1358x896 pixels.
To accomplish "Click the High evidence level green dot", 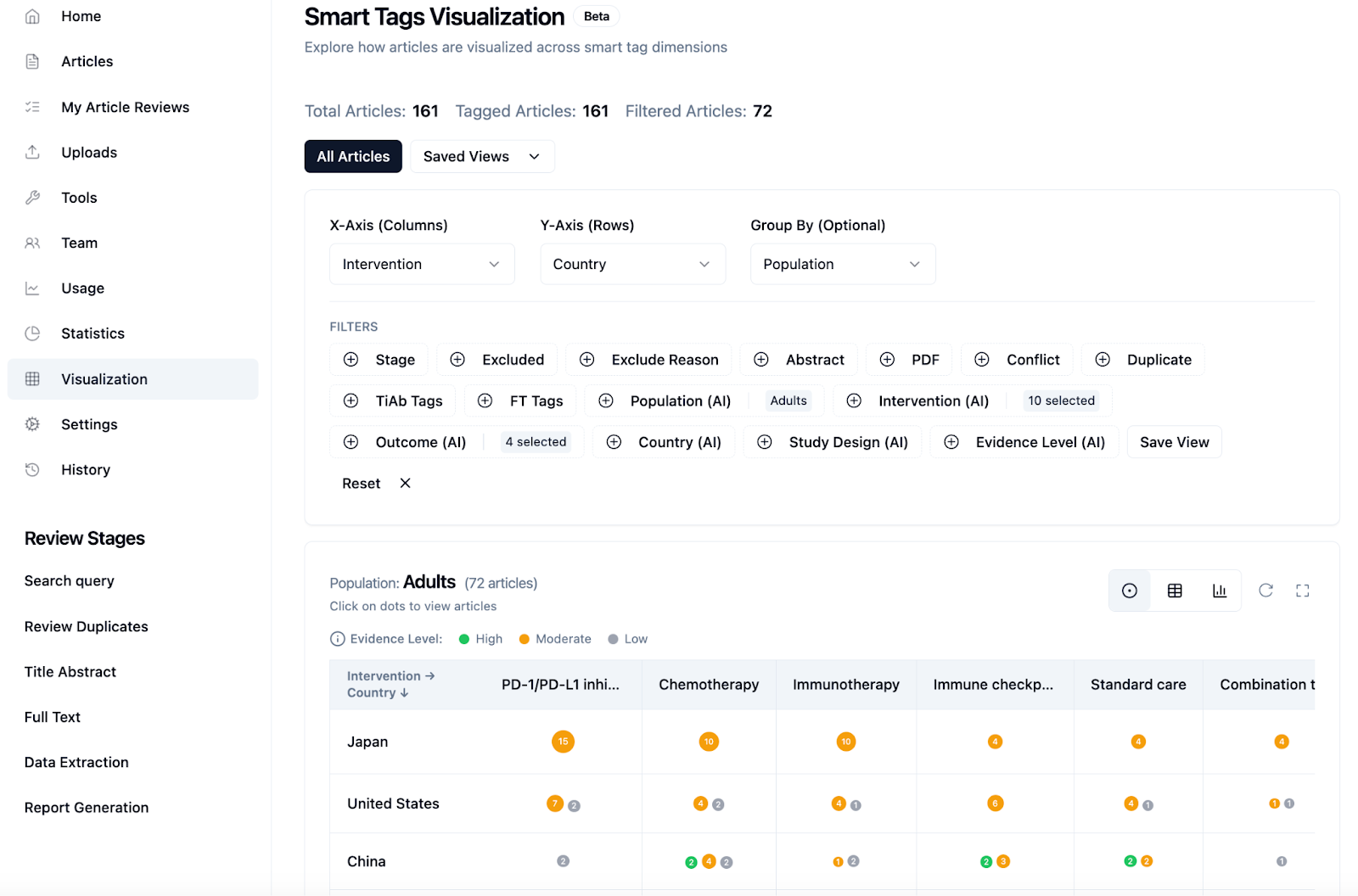I will click(464, 639).
